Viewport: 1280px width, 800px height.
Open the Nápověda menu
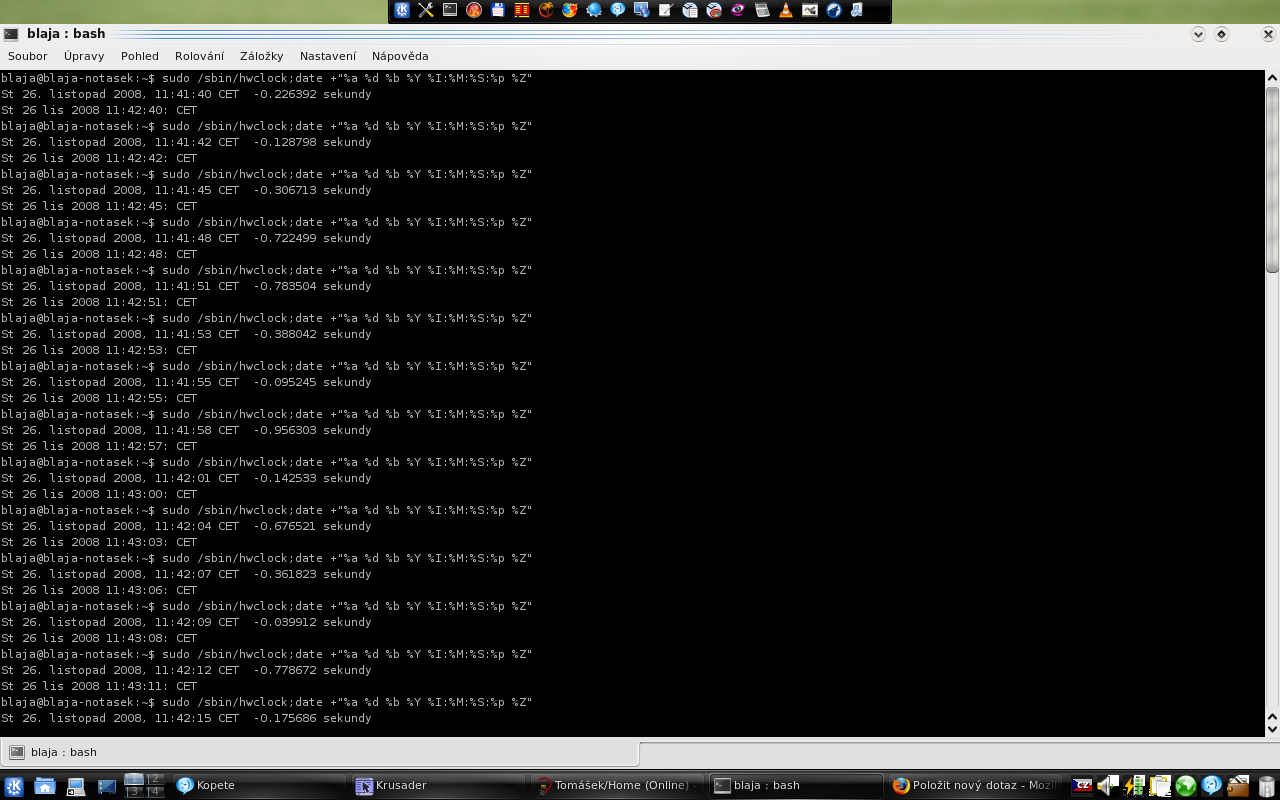tap(400, 56)
